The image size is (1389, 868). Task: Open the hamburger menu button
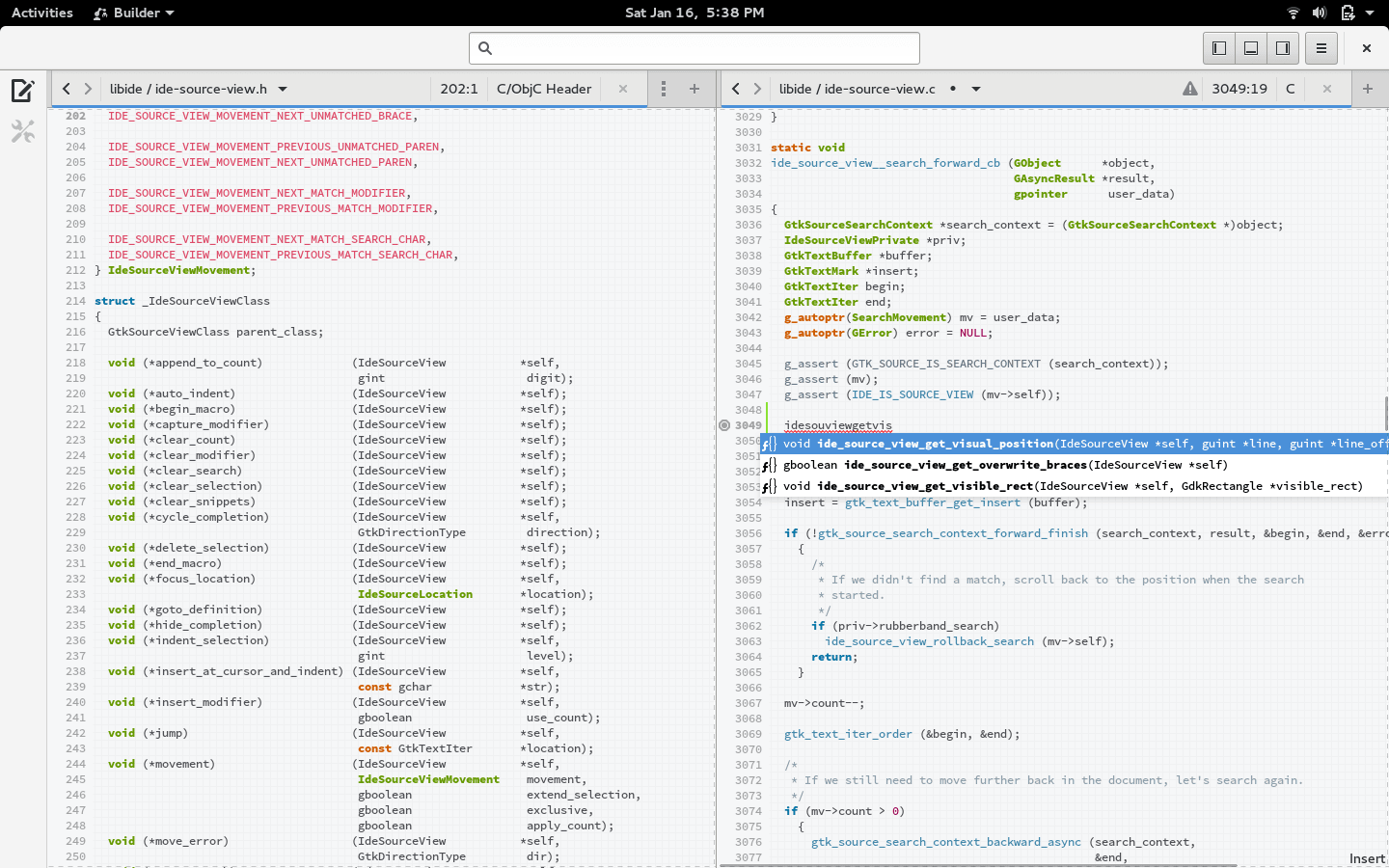point(1321,48)
